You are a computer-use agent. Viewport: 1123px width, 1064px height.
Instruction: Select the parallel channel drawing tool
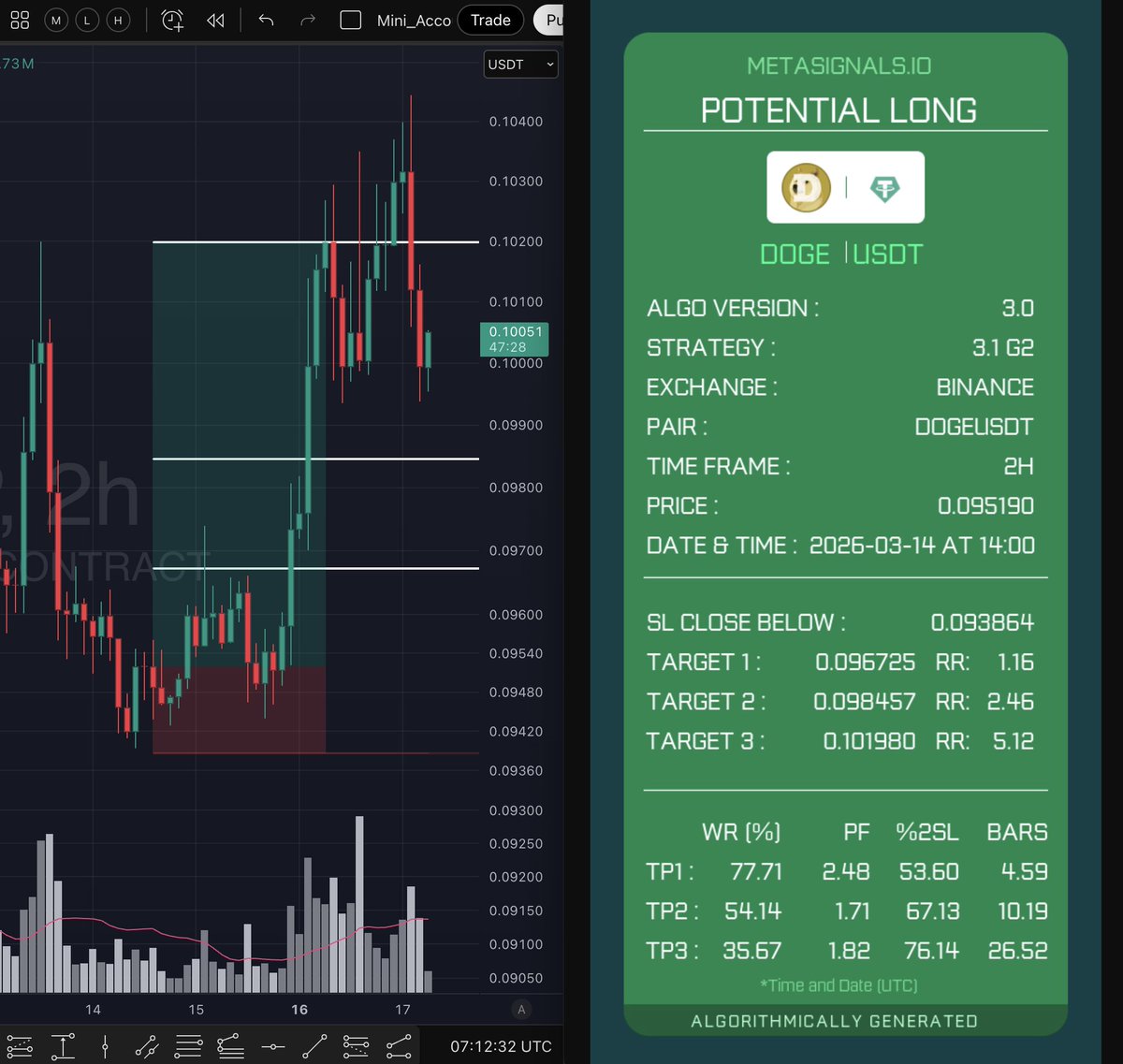pos(146,1044)
